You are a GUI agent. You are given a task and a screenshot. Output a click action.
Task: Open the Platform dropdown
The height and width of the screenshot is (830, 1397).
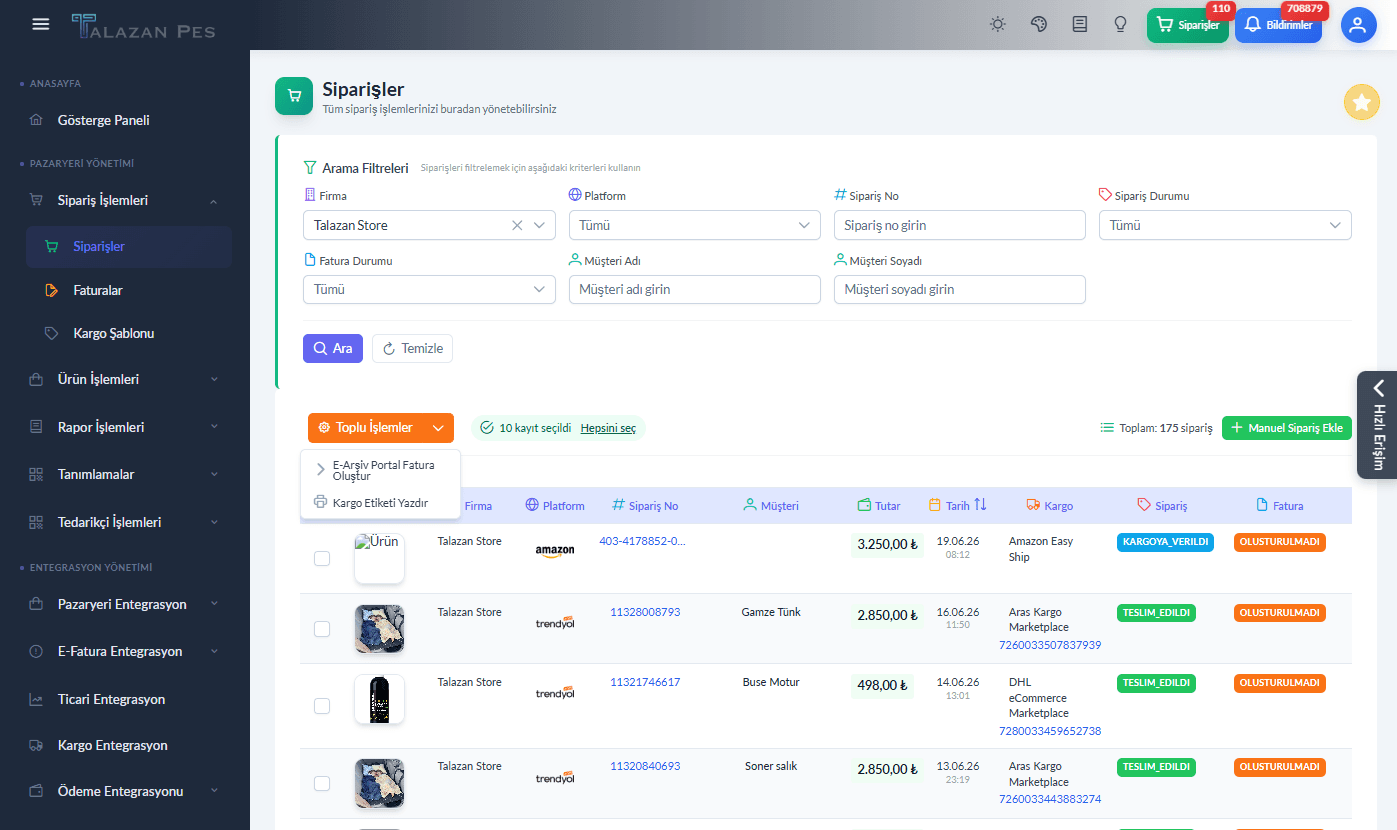pyautogui.click(x=694, y=225)
